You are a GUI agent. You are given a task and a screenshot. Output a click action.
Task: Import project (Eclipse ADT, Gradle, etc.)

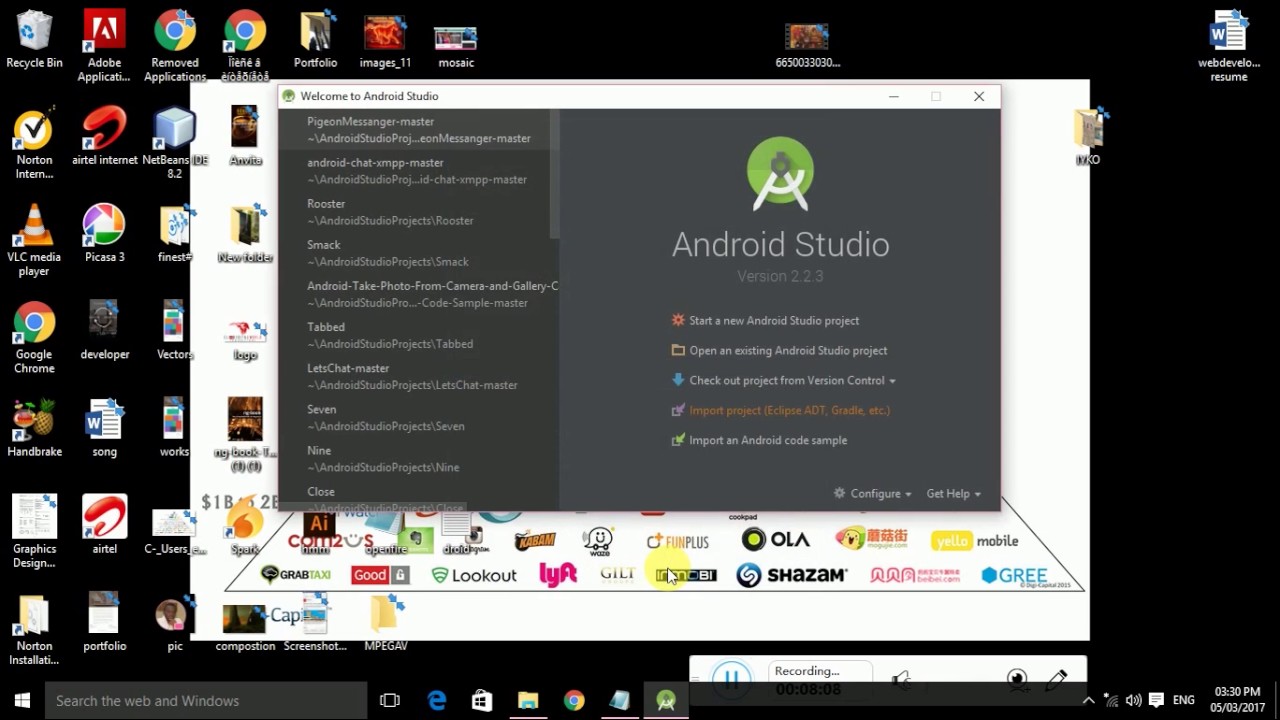coord(789,411)
